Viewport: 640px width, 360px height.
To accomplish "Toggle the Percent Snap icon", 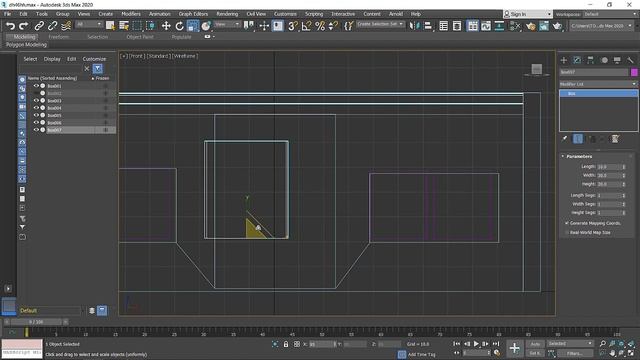I will click(x=320, y=26).
